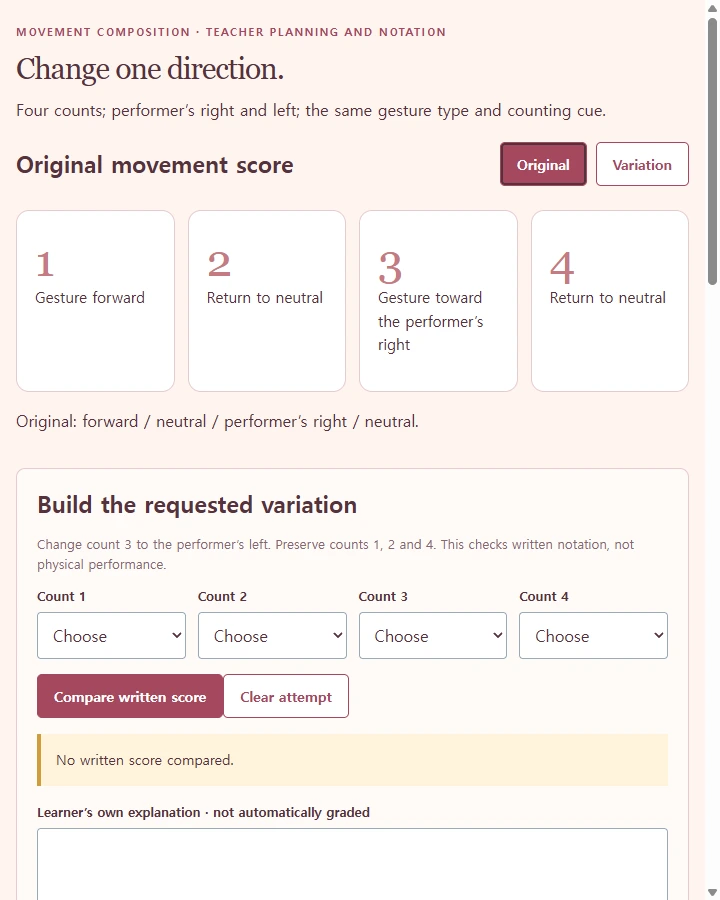Viewport: 720px width, 900px height.
Task: Click 'Original movement score' heading
Action: click(x=155, y=165)
